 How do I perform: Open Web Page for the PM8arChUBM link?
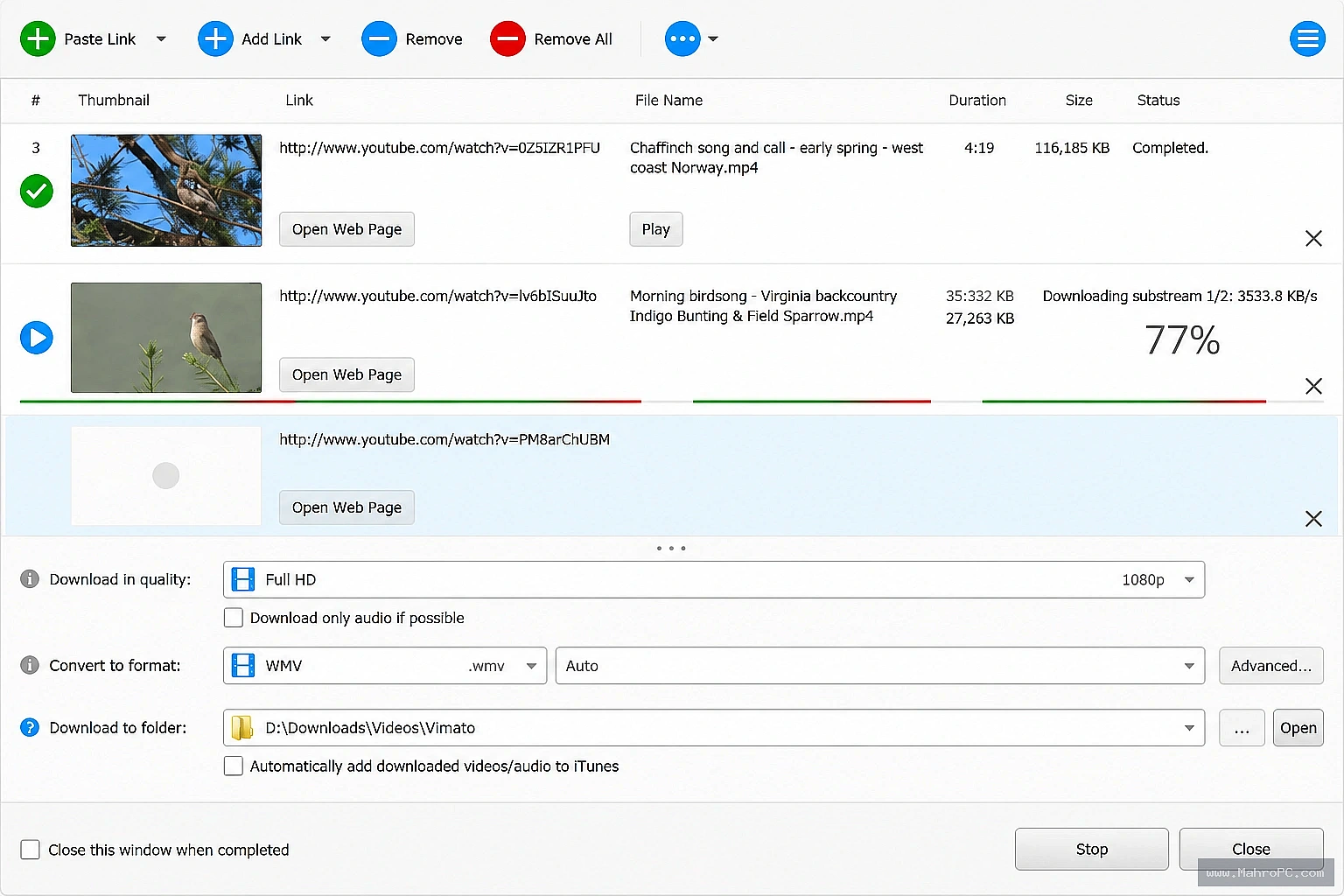(346, 507)
